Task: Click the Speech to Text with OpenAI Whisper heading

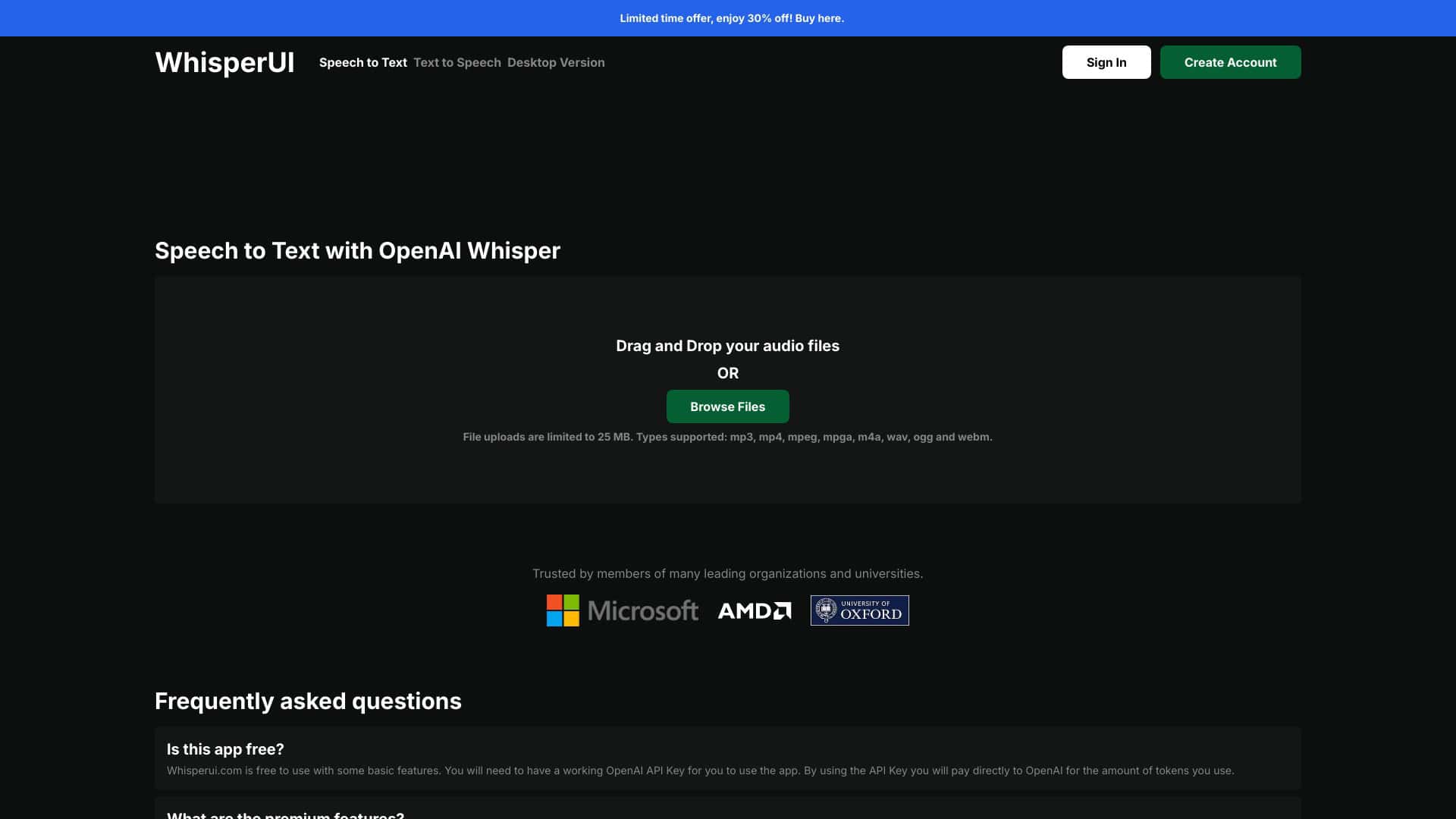Action: pos(357,250)
